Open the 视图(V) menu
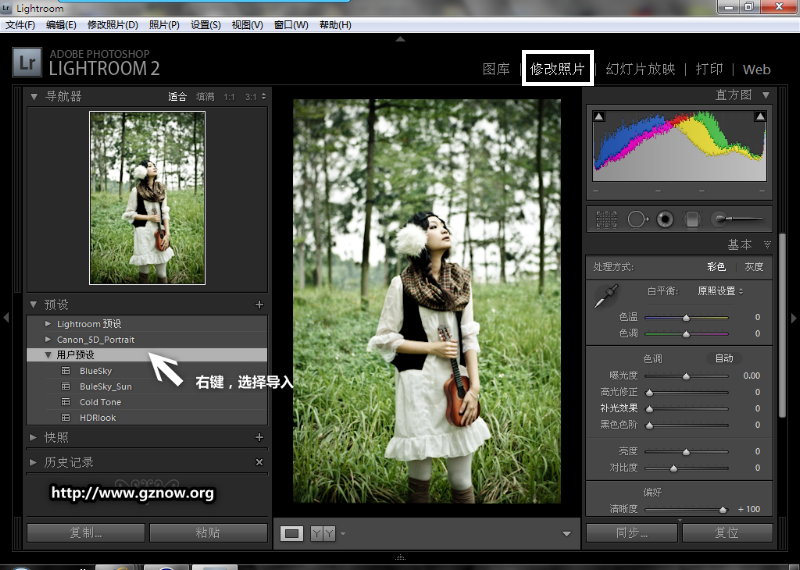 pos(248,24)
